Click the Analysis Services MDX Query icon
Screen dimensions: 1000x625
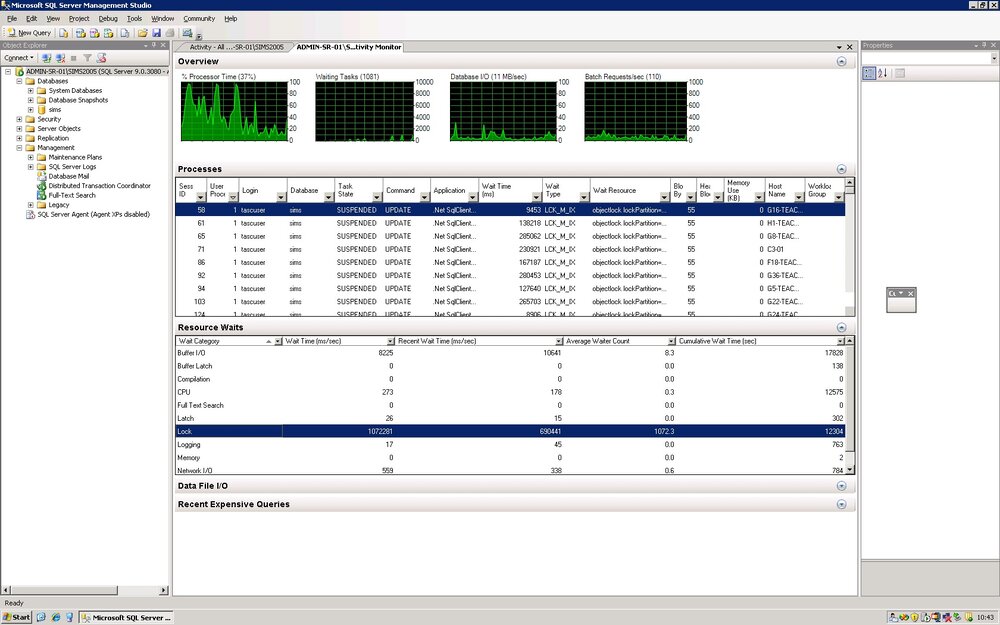pos(80,33)
